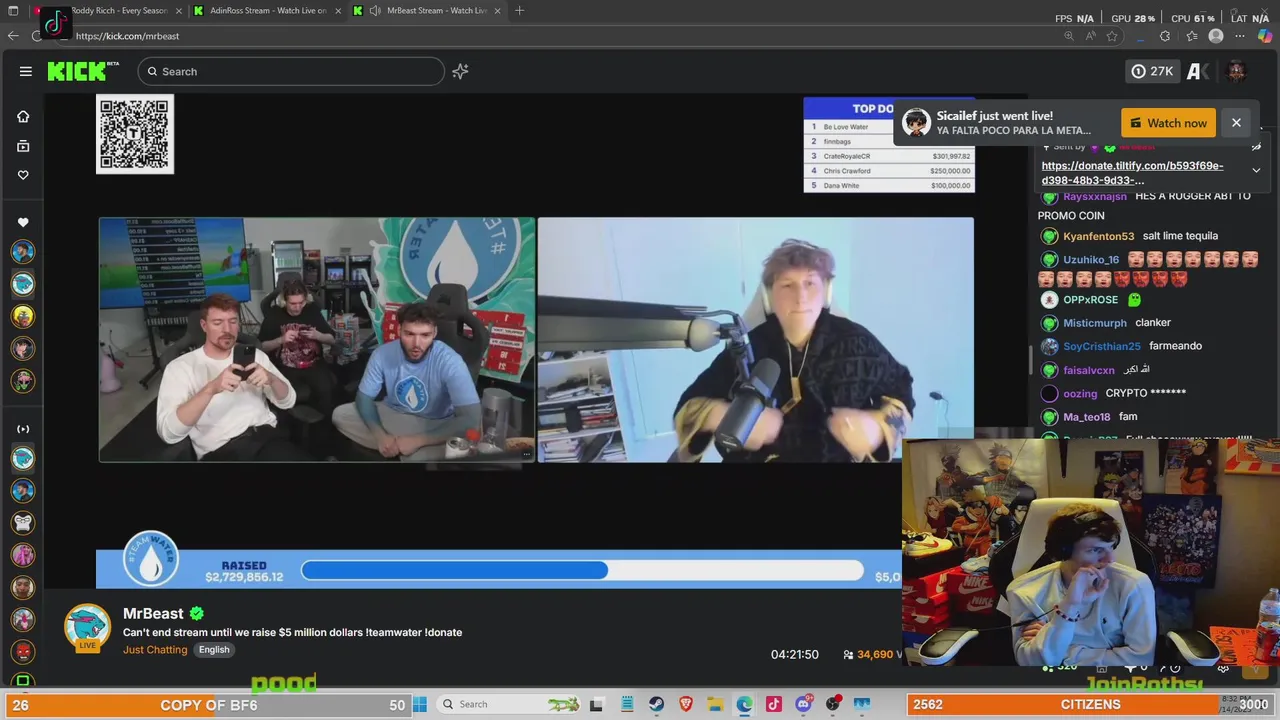Open the MrBeast channel name link
1280x720 pixels.
(153, 613)
